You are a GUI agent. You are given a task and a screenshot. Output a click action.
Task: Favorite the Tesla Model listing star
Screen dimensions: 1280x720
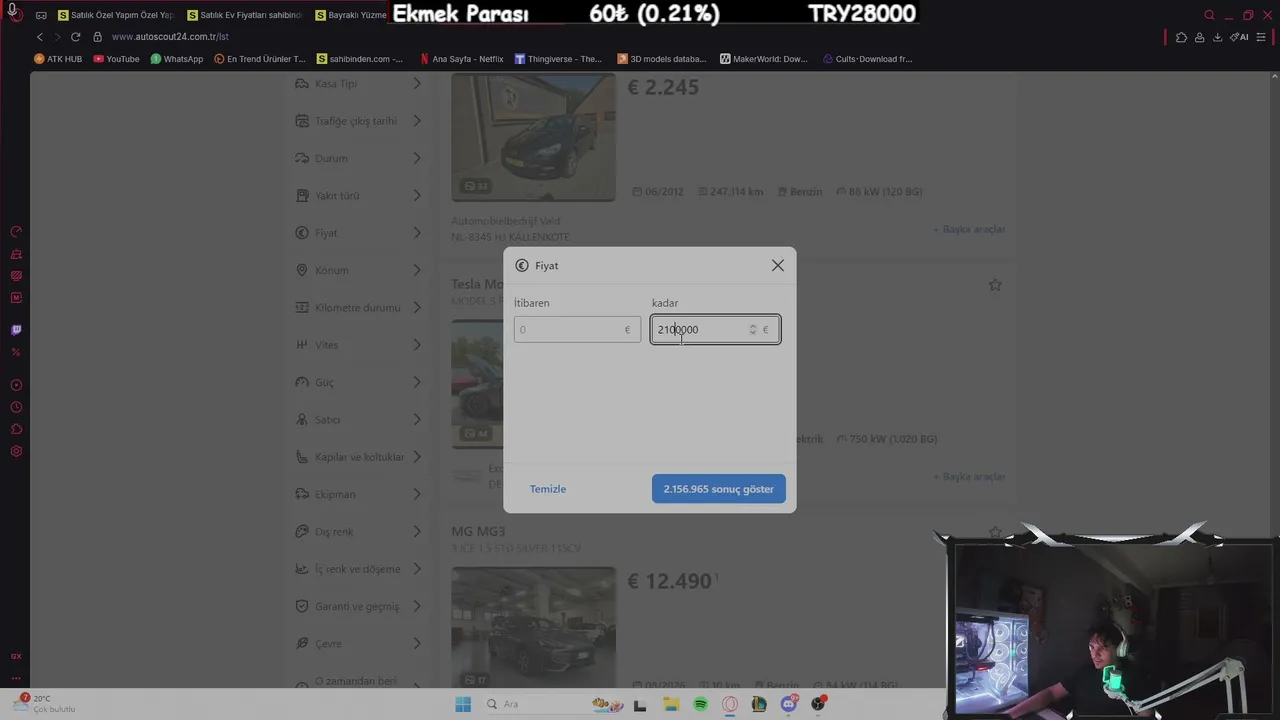pos(995,285)
